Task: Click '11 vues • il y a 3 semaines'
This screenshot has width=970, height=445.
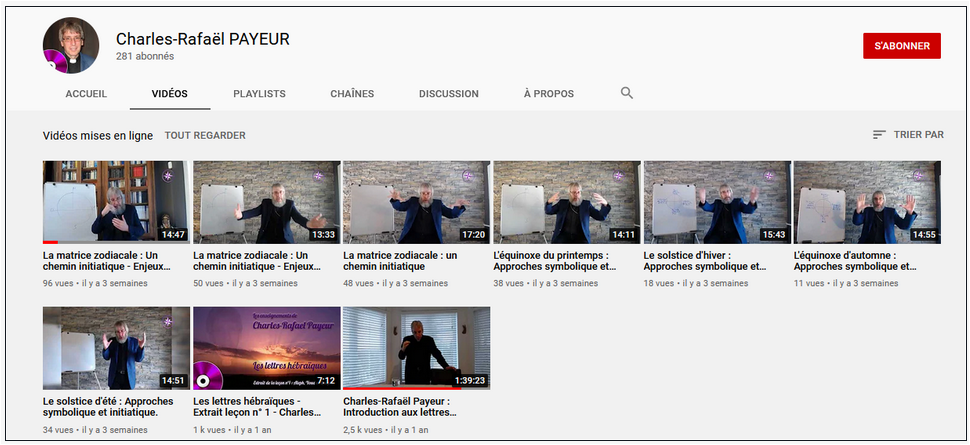Action: click(846, 283)
